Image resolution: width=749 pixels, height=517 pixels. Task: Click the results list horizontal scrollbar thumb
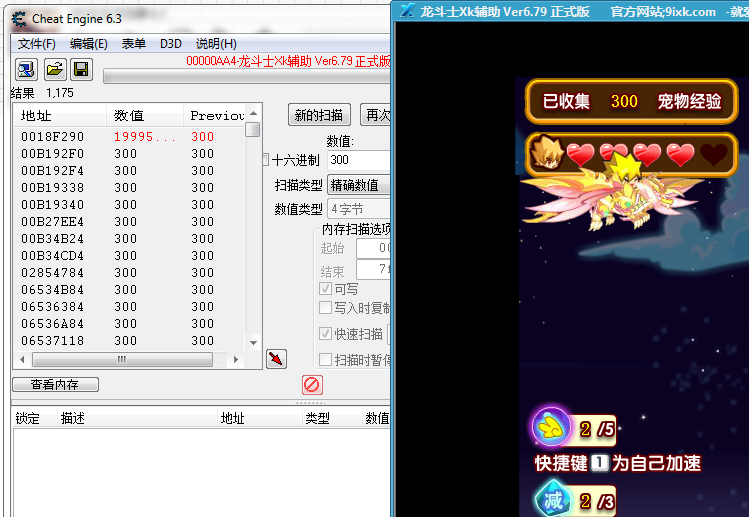122,359
